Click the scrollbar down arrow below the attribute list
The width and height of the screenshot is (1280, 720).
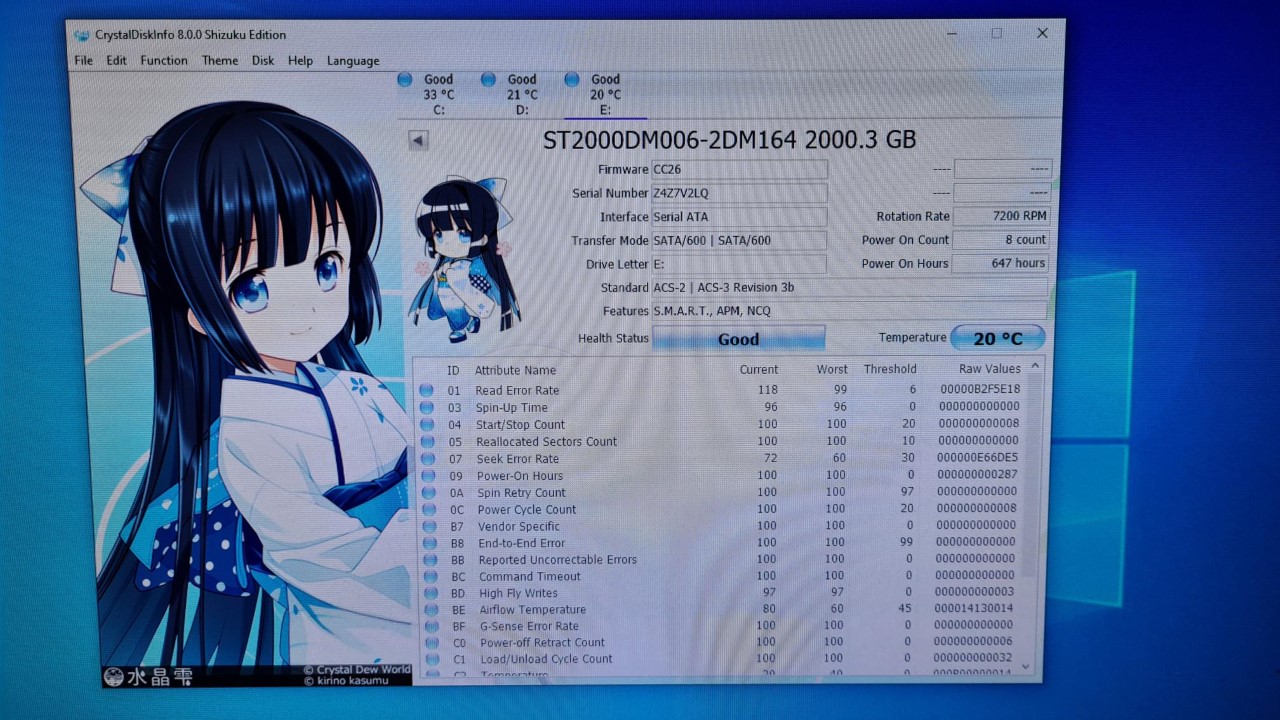tap(1027, 666)
